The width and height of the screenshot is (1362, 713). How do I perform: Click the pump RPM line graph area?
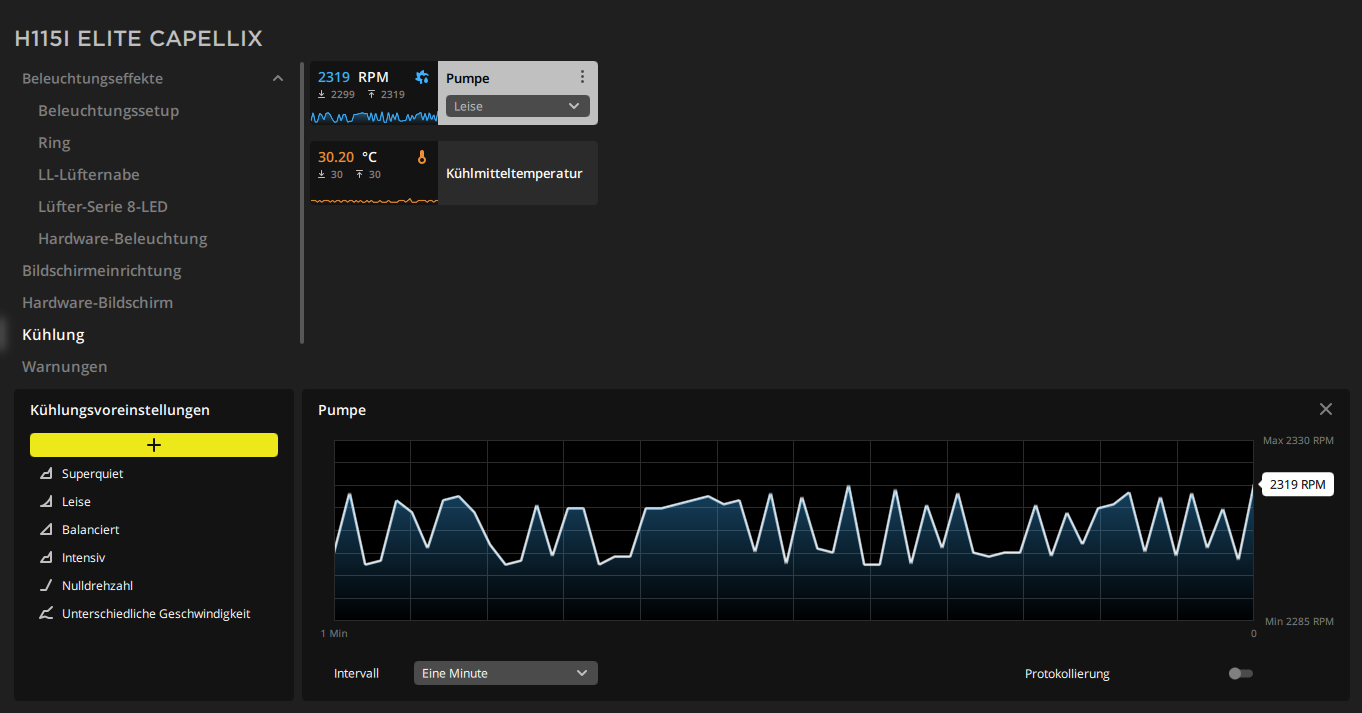click(x=793, y=530)
